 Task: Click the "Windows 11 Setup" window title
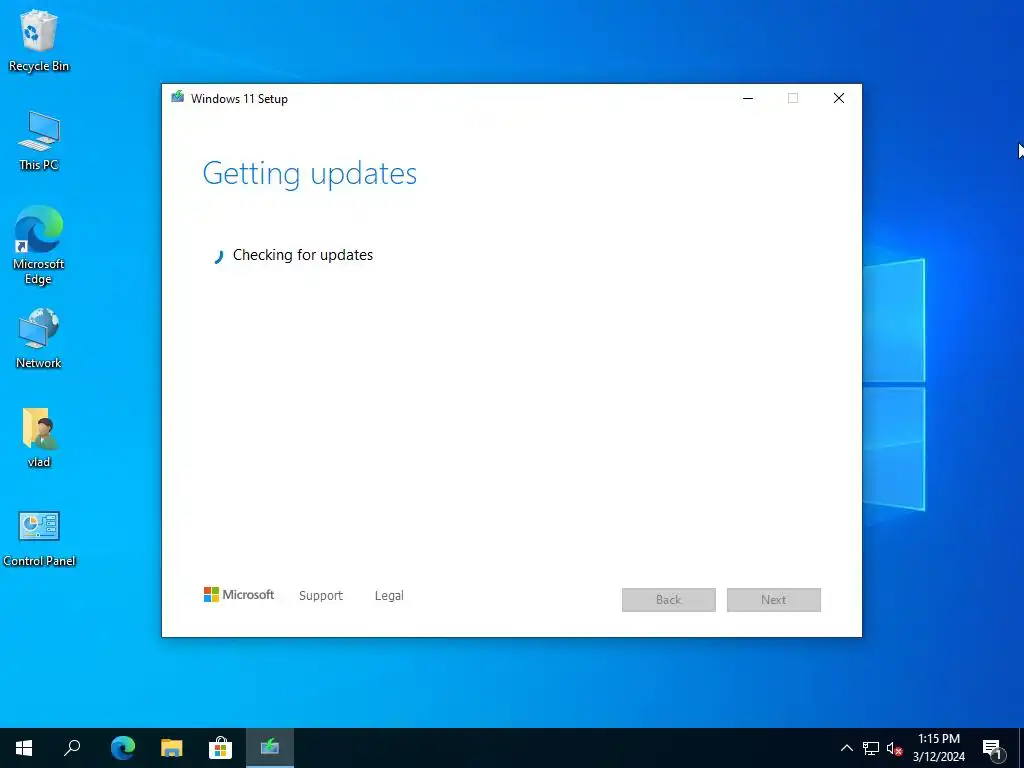pyautogui.click(x=239, y=99)
